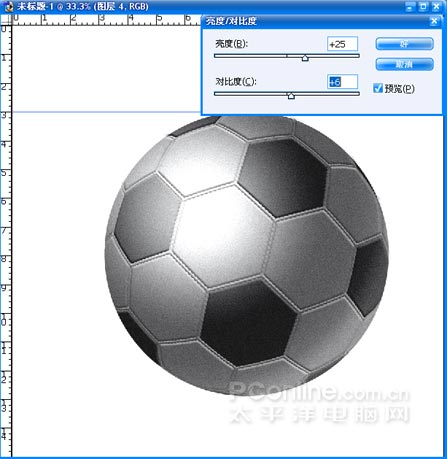Viewport: 447px width, 459px height.
Task: Toggle the 预览(P) preview checkbox
Action: pos(378,88)
